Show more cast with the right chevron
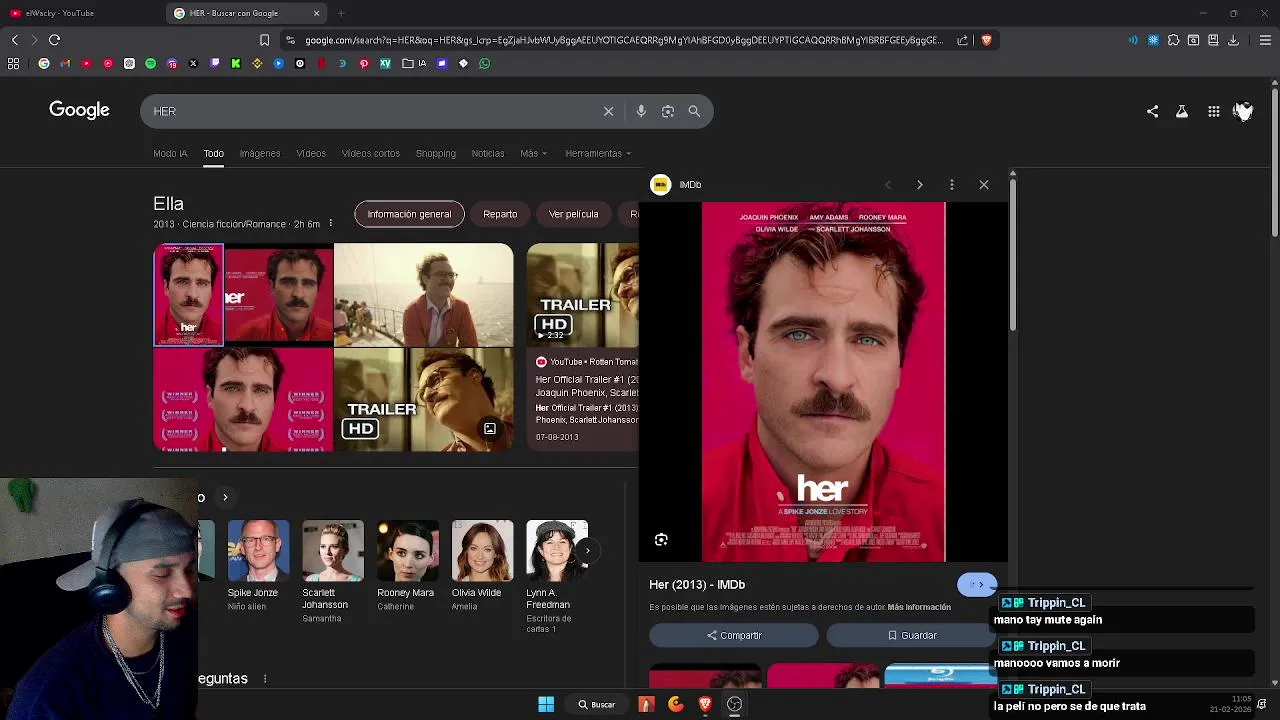 [x=587, y=550]
